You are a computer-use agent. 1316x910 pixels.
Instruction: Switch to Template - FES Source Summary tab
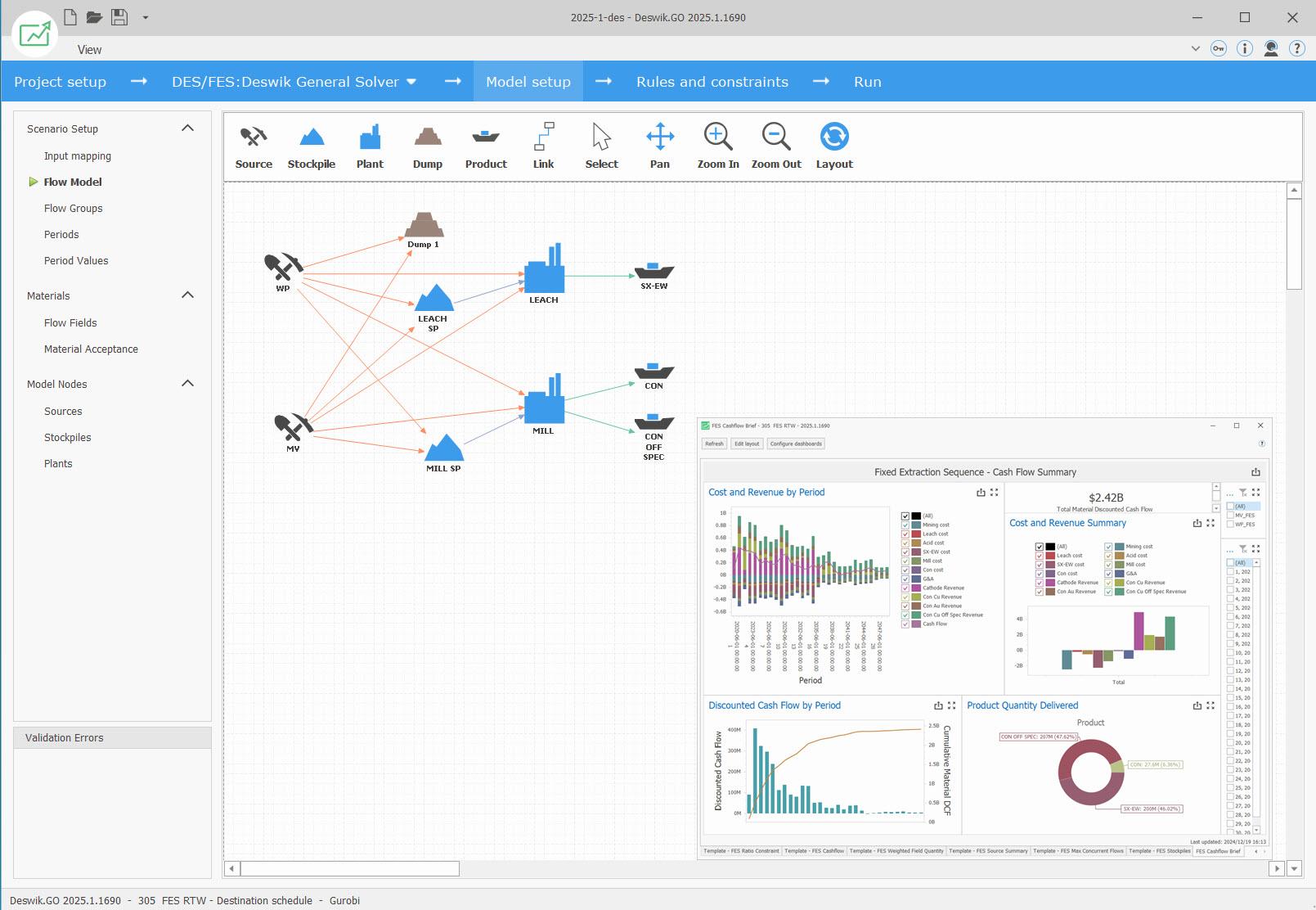click(x=988, y=851)
